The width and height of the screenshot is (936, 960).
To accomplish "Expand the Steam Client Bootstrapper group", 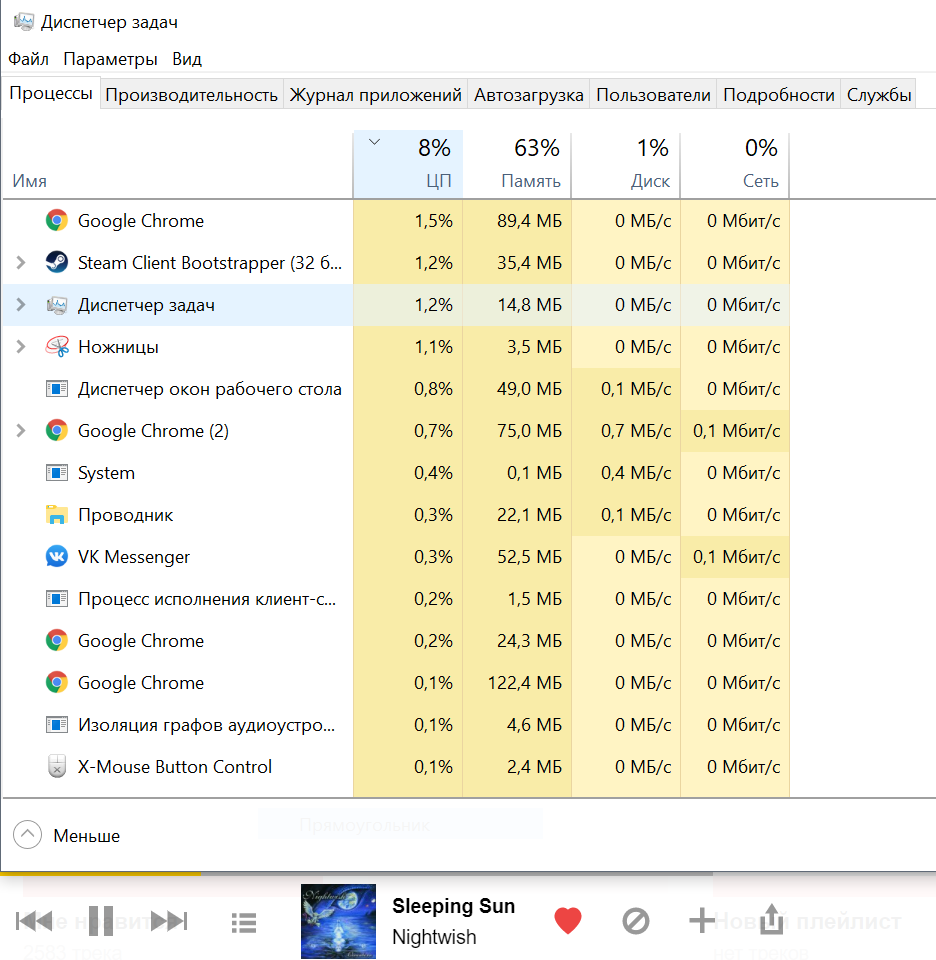I will click(x=21, y=263).
